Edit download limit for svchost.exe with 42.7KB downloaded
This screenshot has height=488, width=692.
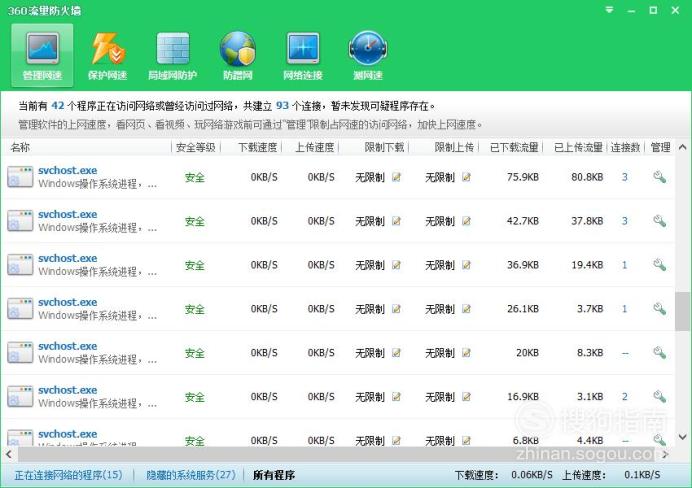point(396,221)
